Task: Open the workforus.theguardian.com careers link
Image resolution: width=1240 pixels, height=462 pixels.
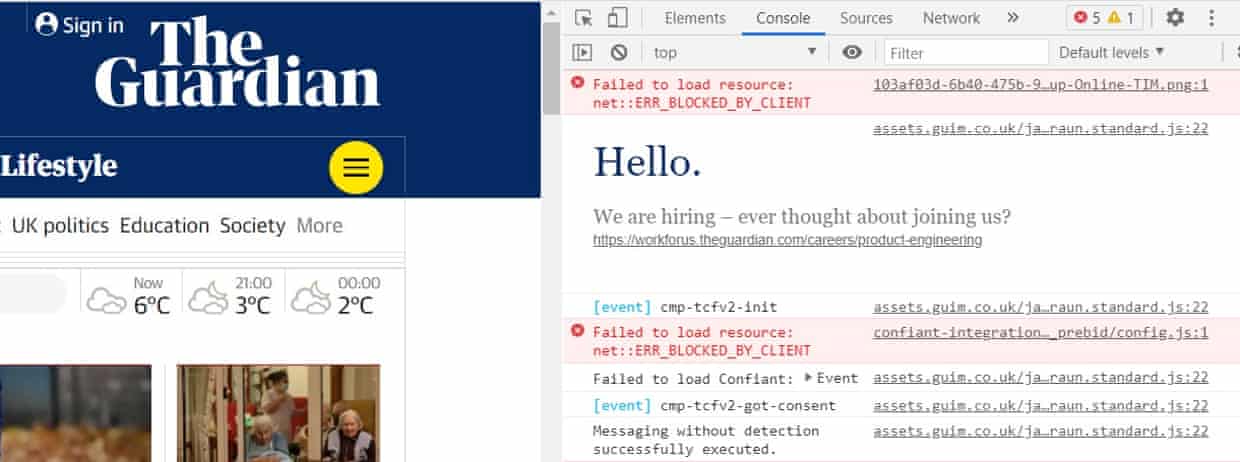Action: coord(787,240)
